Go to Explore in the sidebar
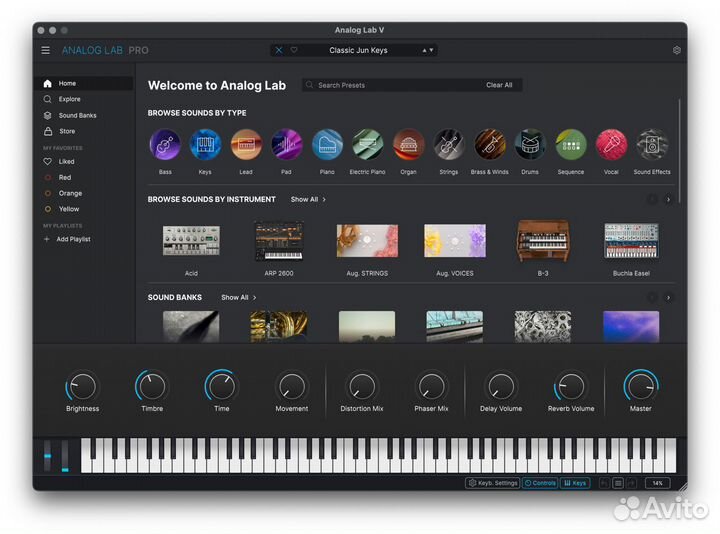720x534 pixels. point(69,99)
